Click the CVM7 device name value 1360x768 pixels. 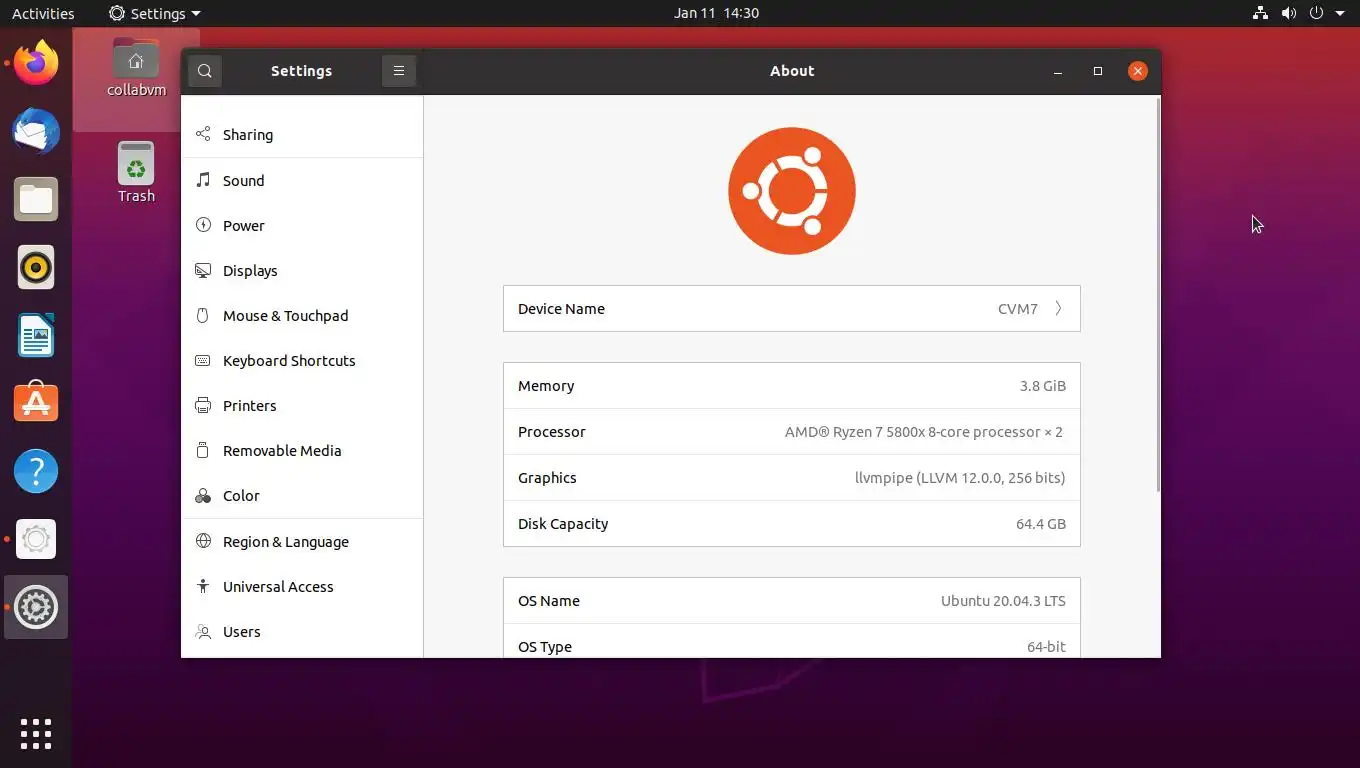coord(1018,309)
